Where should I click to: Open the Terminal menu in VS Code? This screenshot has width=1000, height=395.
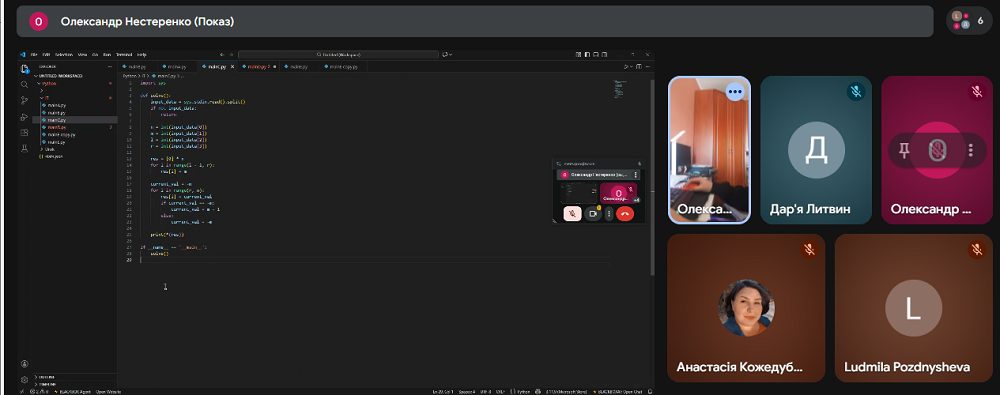point(124,55)
